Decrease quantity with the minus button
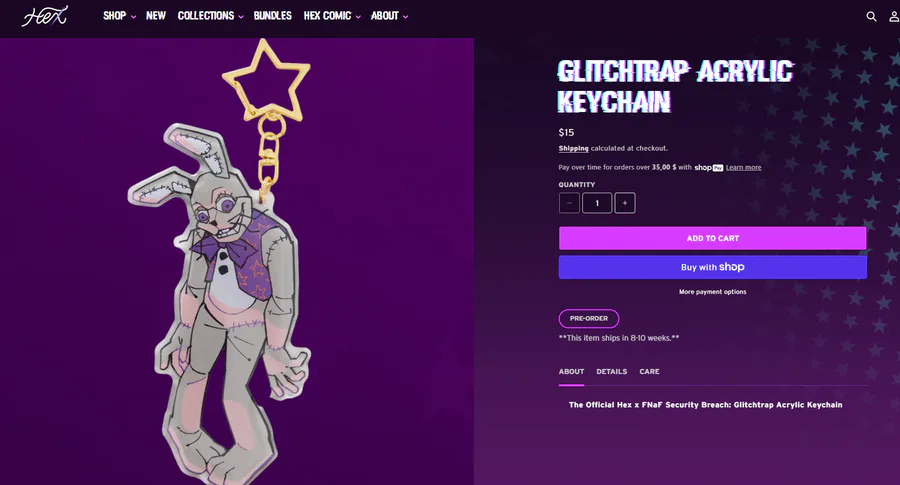Screen dimensions: 900x485 tap(569, 203)
